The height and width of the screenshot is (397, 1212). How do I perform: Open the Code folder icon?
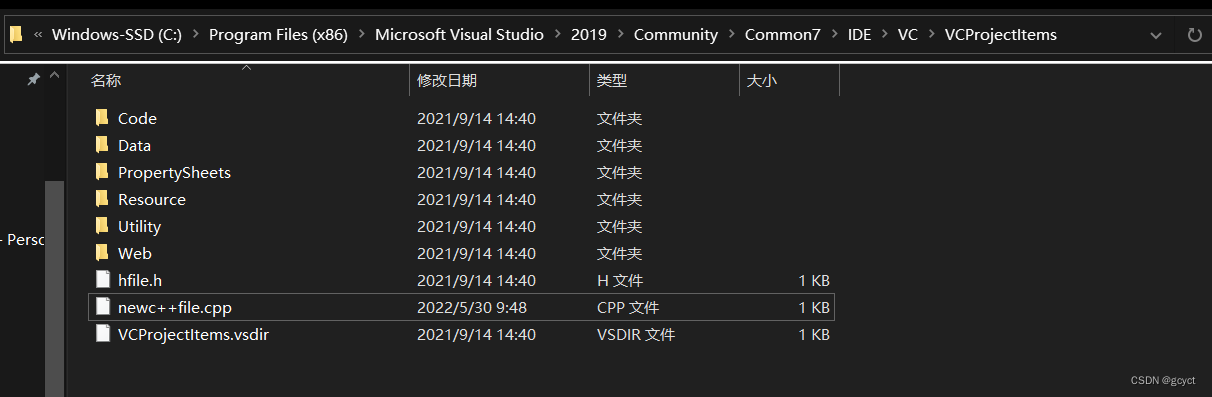click(x=101, y=118)
